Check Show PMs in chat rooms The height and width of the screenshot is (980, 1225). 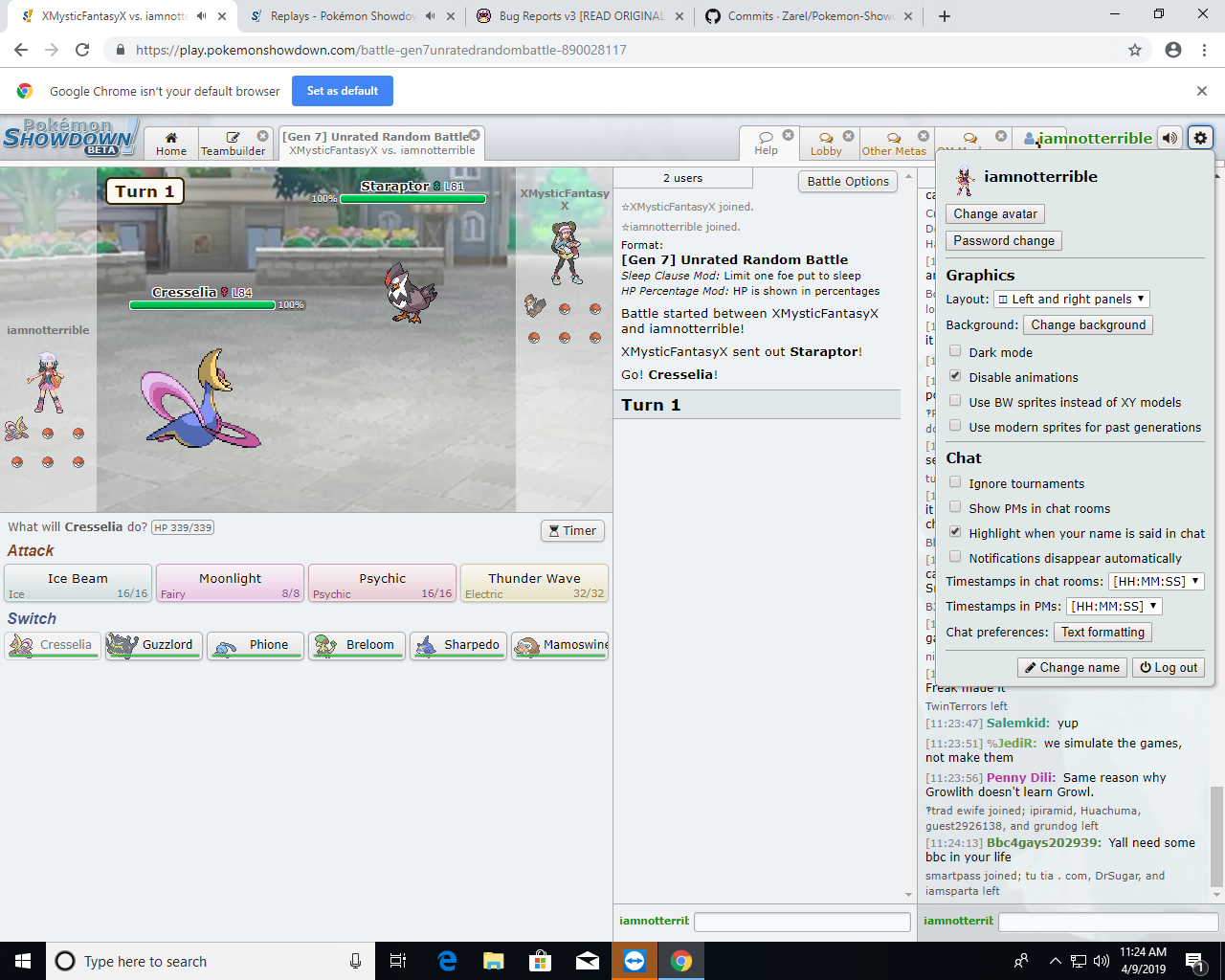pyautogui.click(x=955, y=507)
